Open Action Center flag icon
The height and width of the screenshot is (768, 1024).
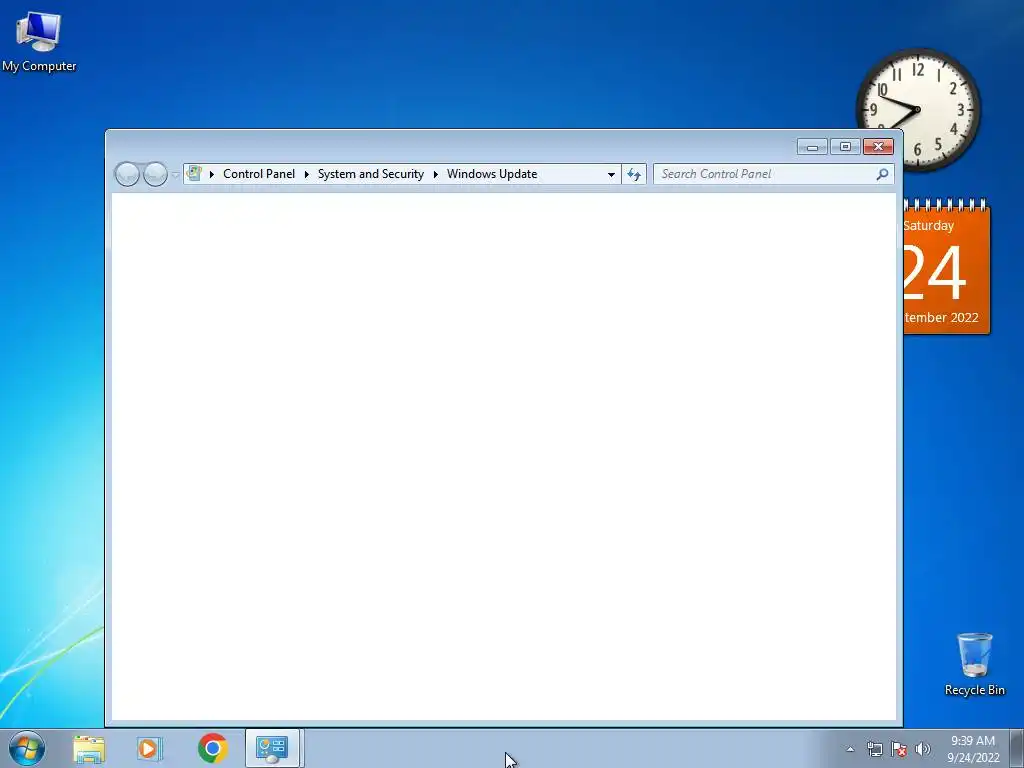tap(899, 749)
